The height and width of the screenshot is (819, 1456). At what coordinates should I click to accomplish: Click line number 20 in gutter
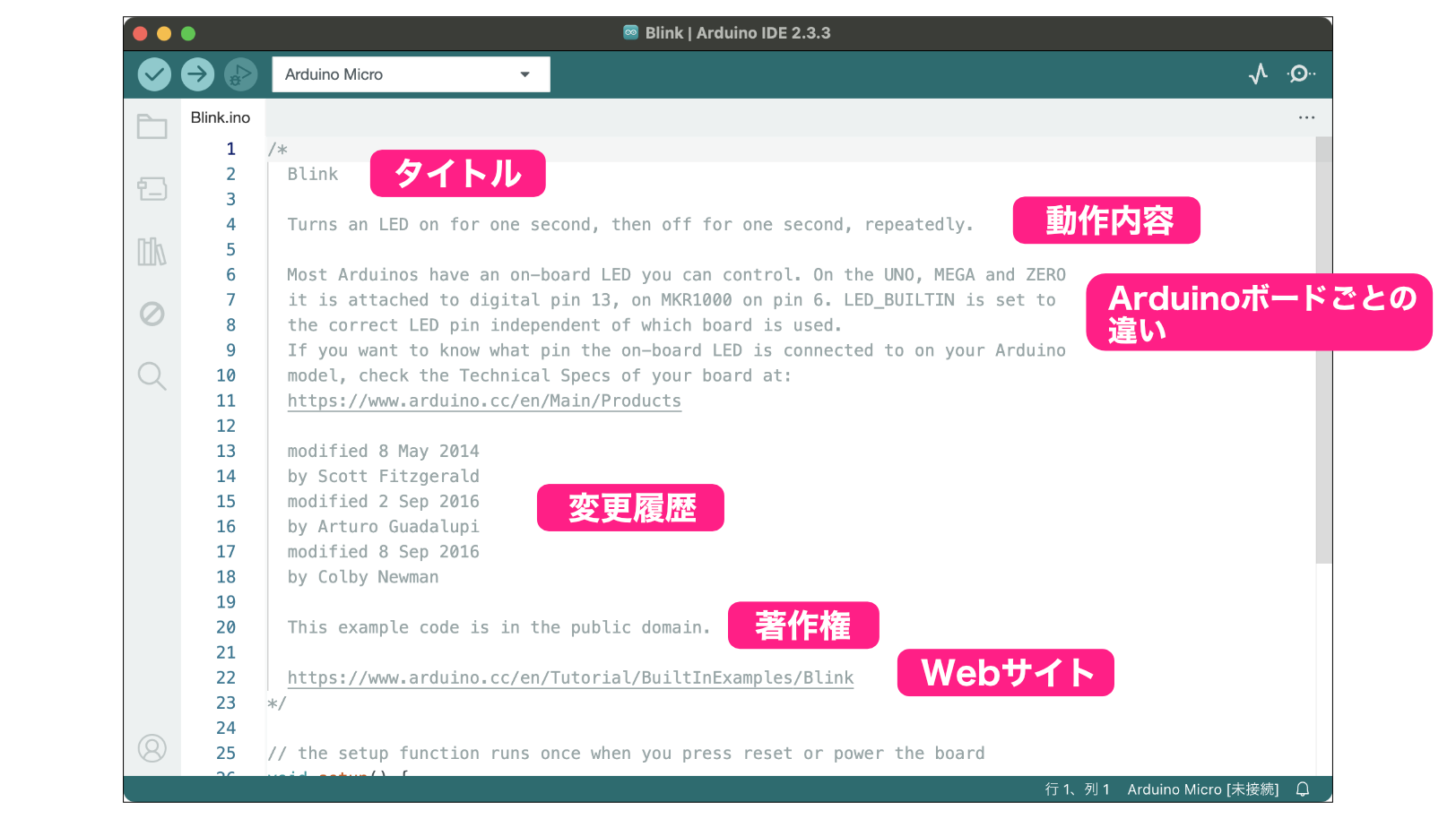coord(226,627)
